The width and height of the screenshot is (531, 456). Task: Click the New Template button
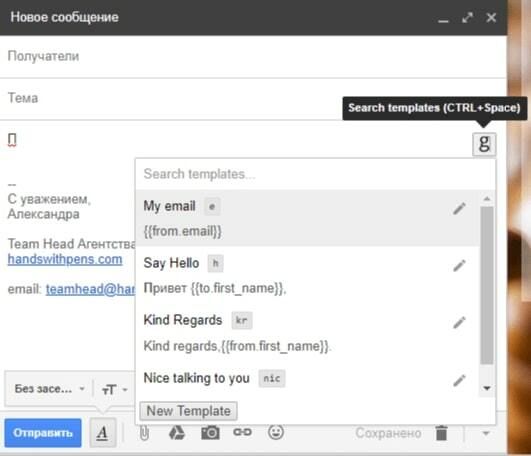pyautogui.click(x=189, y=411)
